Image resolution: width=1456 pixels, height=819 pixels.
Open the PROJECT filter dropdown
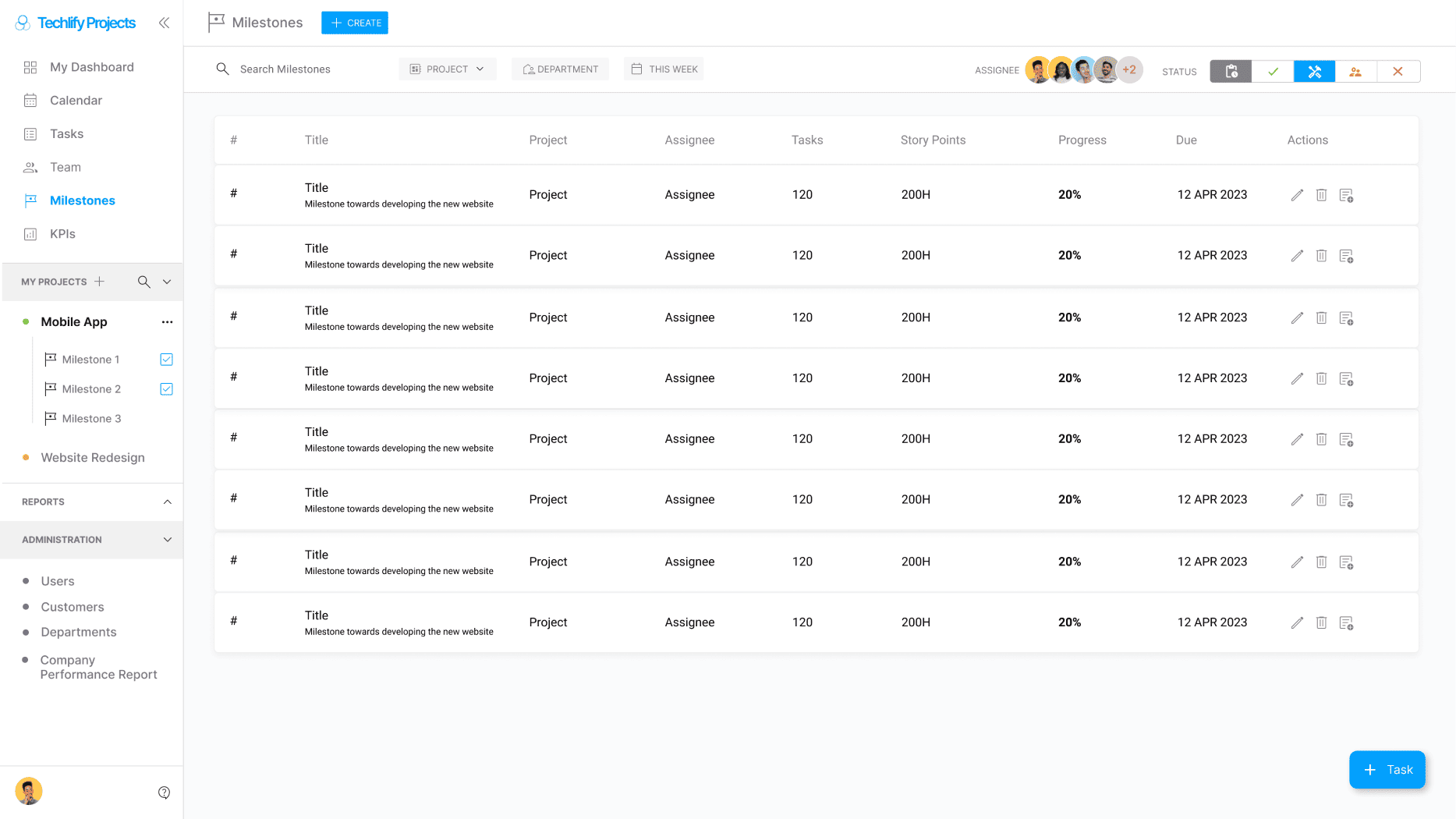coord(448,69)
